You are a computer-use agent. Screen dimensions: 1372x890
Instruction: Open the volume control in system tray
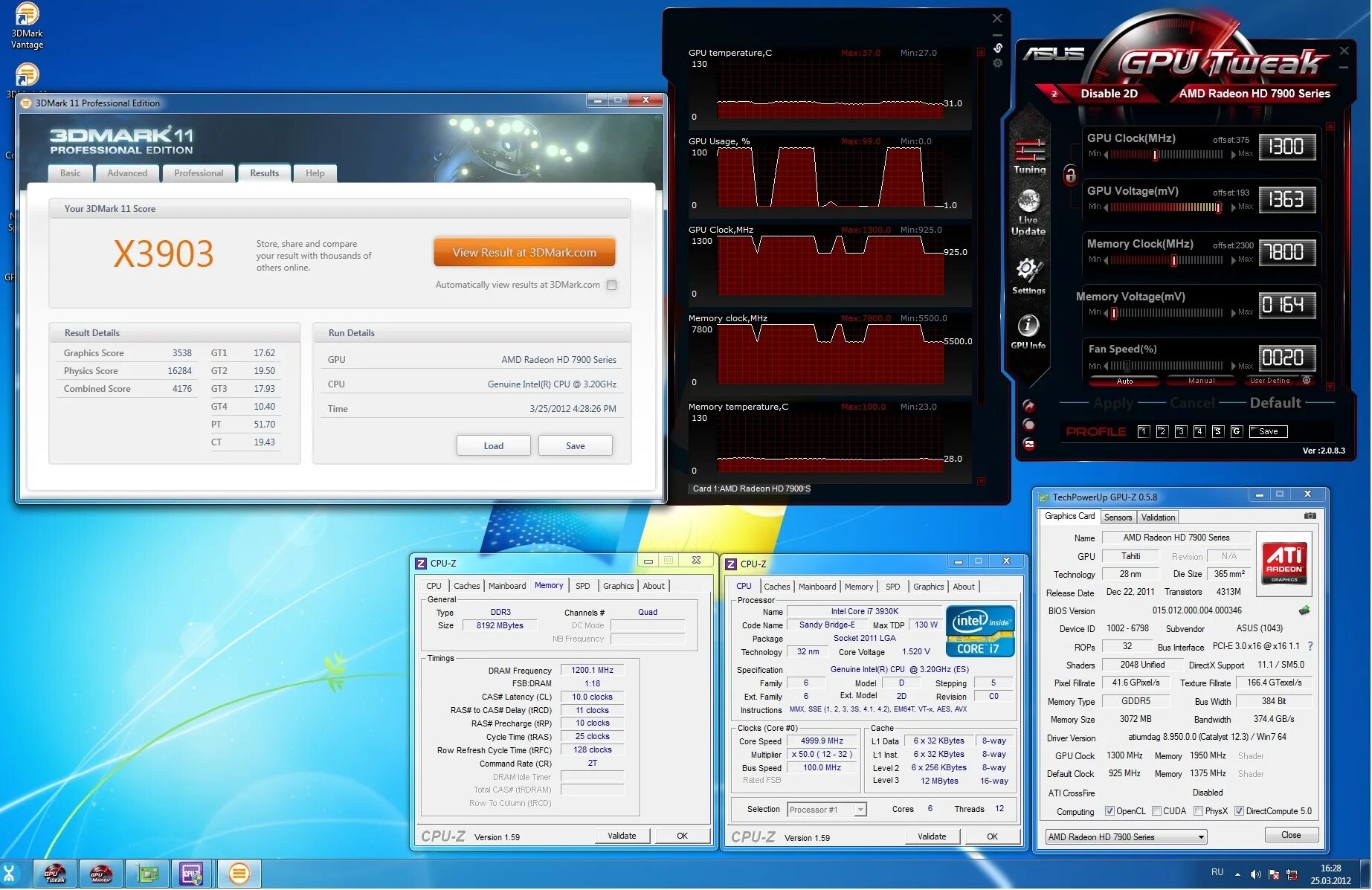coord(1256,874)
